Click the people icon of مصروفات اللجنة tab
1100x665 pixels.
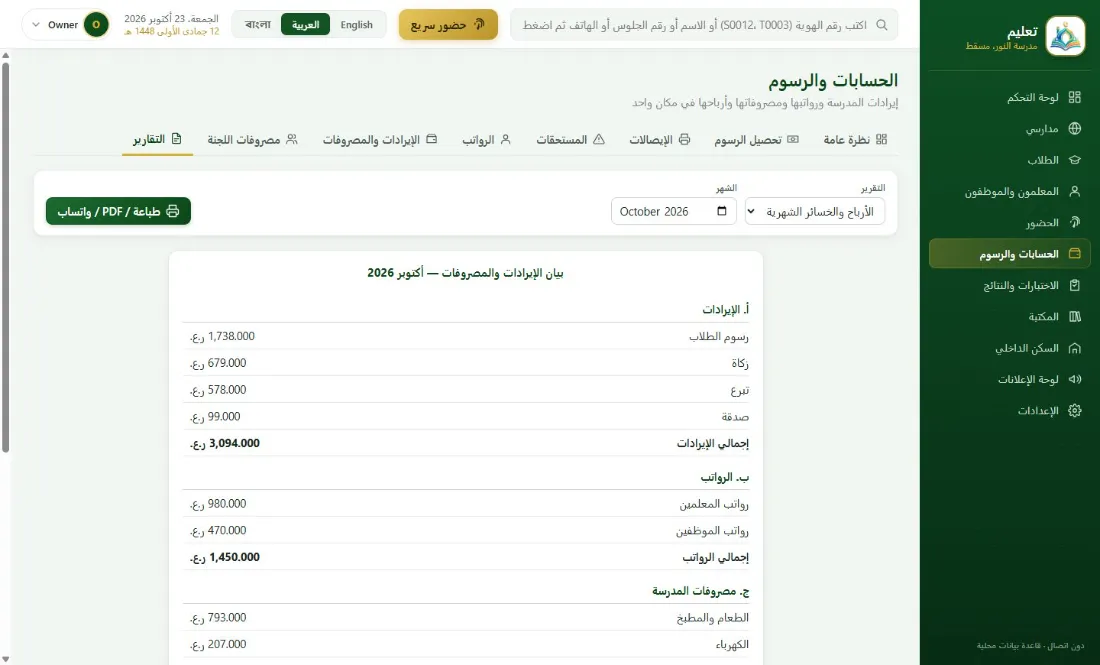292,140
